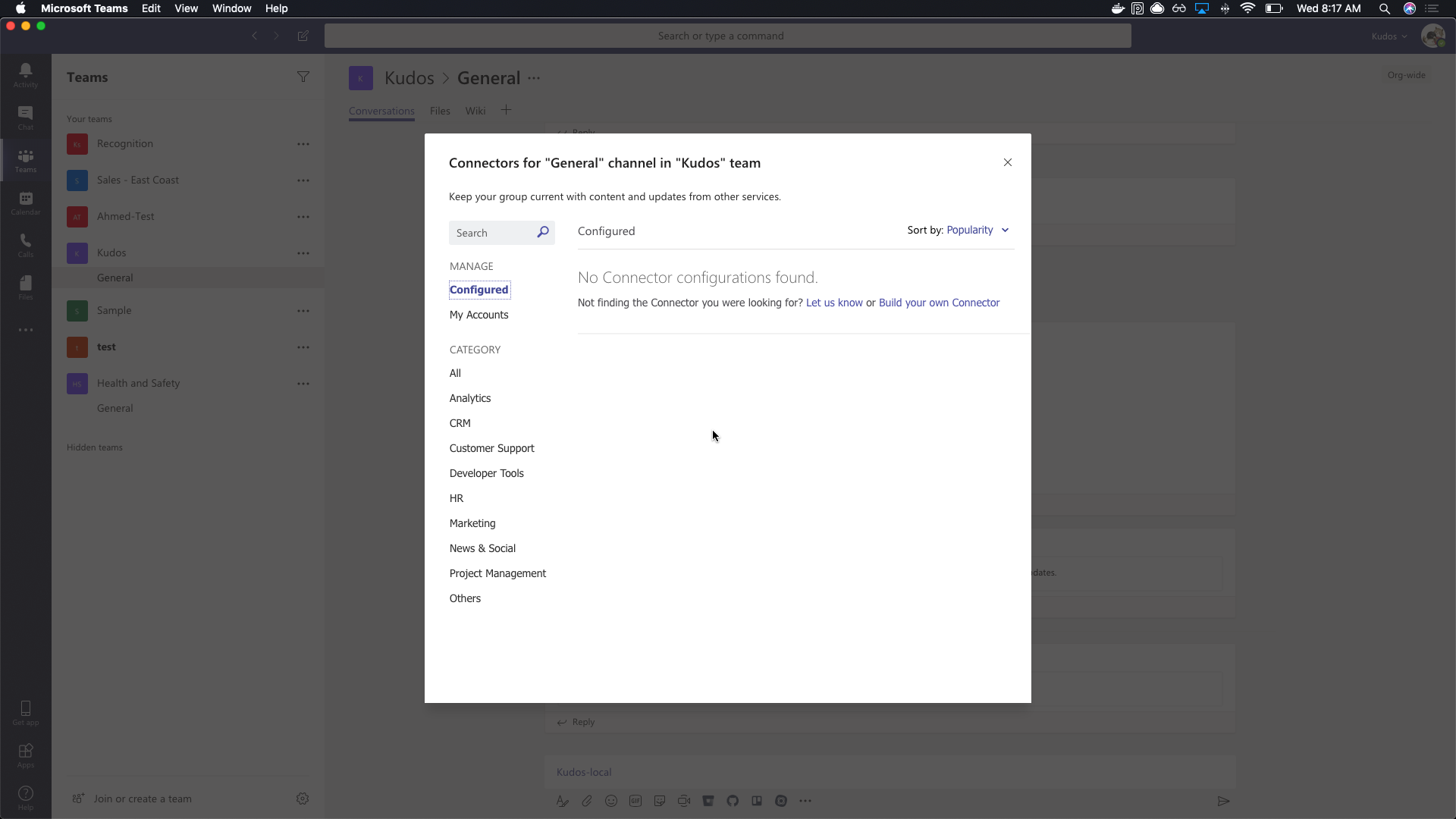1456x819 pixels.
Task: Open the Edit menu in menu bar
Action: [151, 8]
